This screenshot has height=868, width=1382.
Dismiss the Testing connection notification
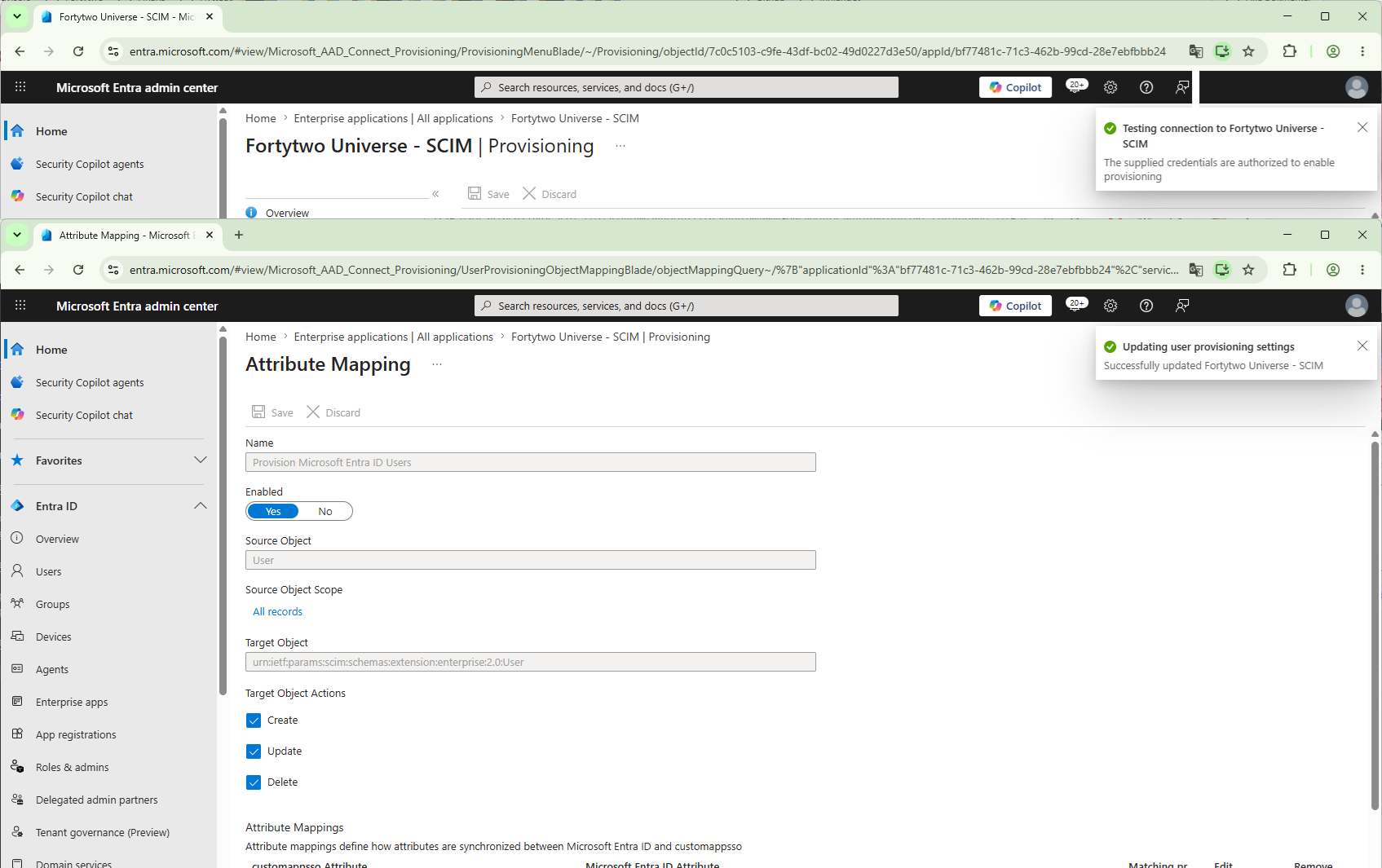coord(1362,127)
